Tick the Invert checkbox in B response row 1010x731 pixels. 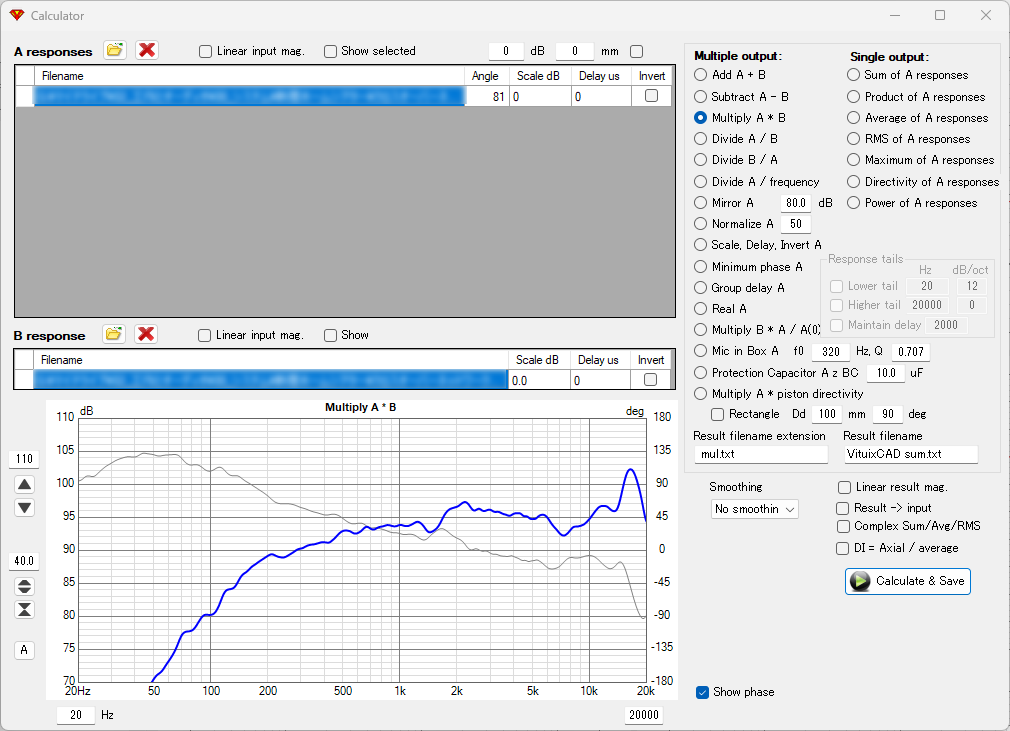click(651, 379)
